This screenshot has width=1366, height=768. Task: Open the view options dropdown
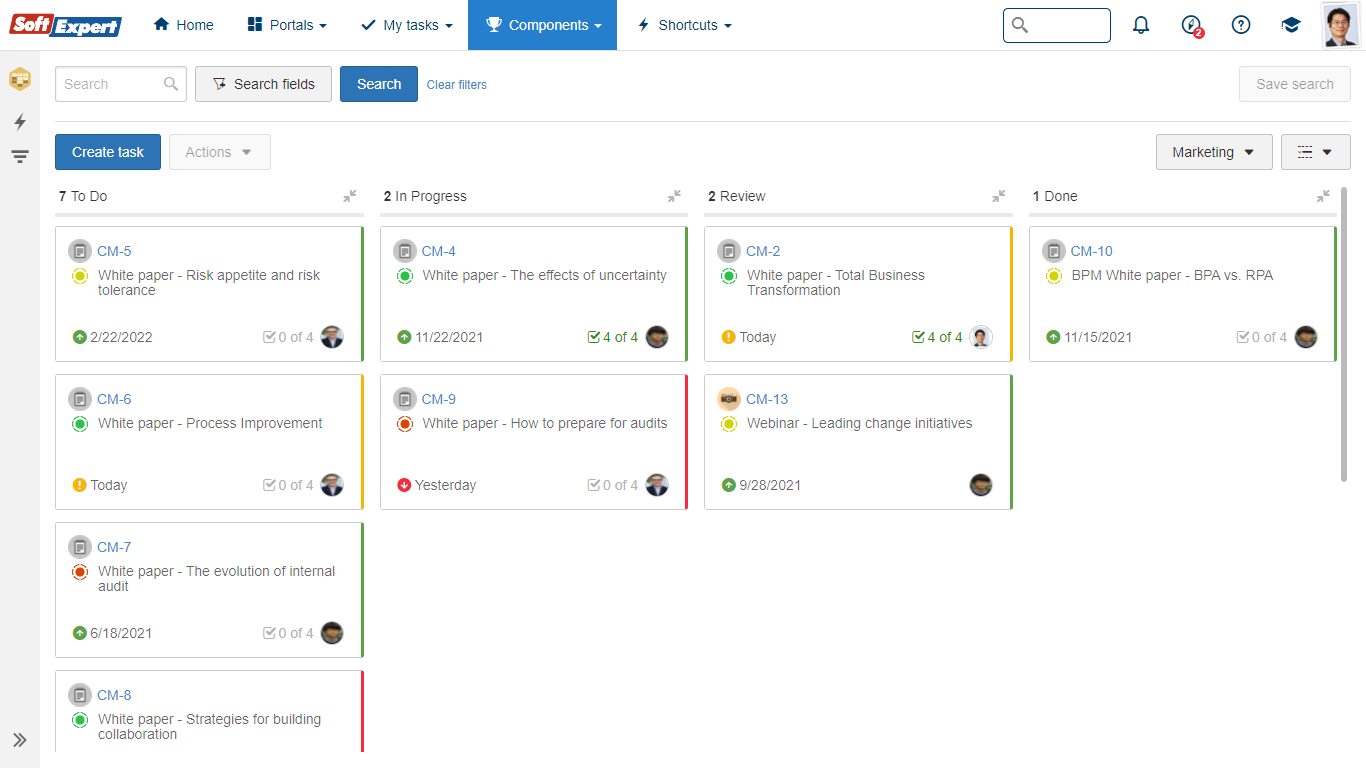click(x=1315, y=152)
